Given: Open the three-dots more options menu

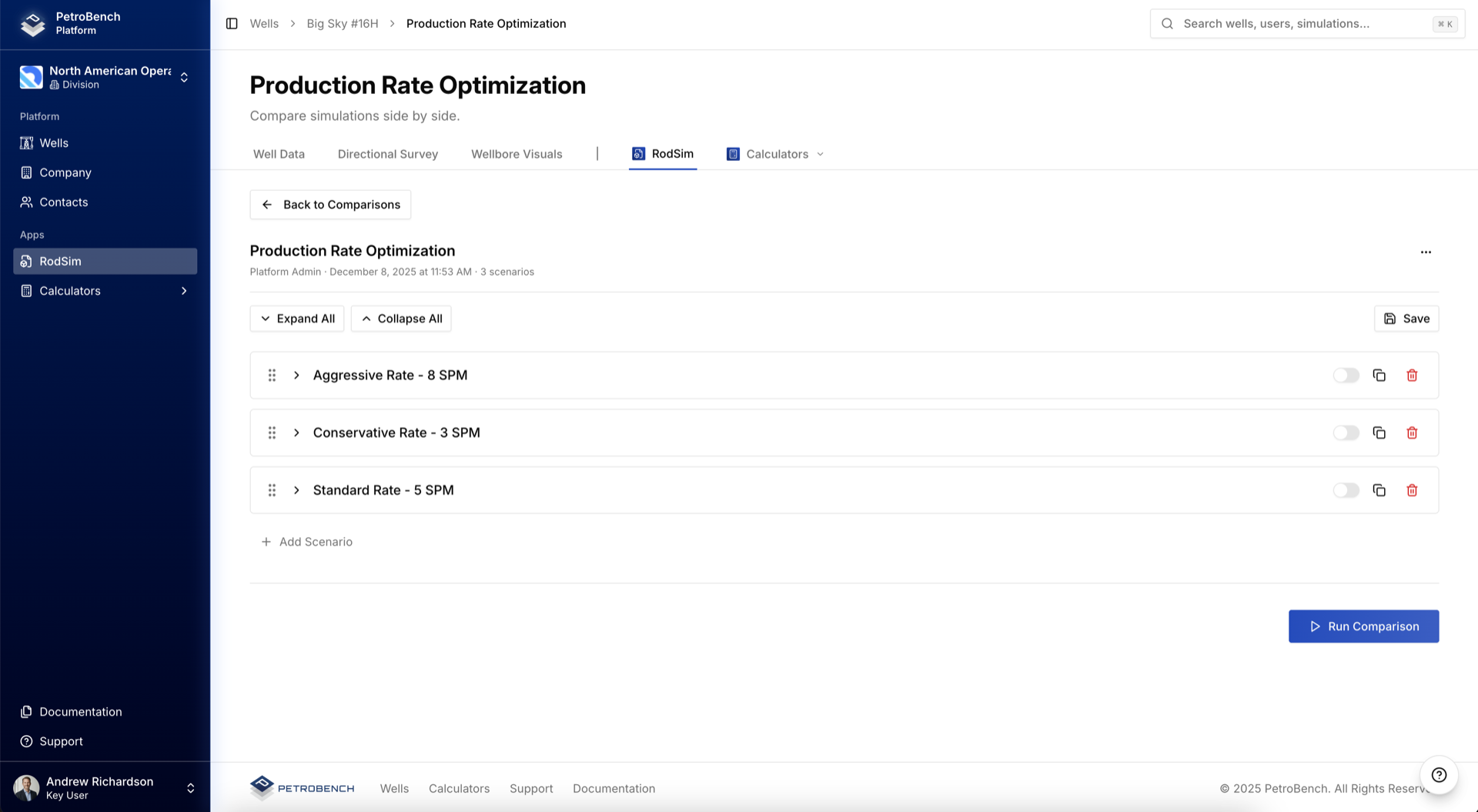Looking at the screenshot, I should point(1426,252).
